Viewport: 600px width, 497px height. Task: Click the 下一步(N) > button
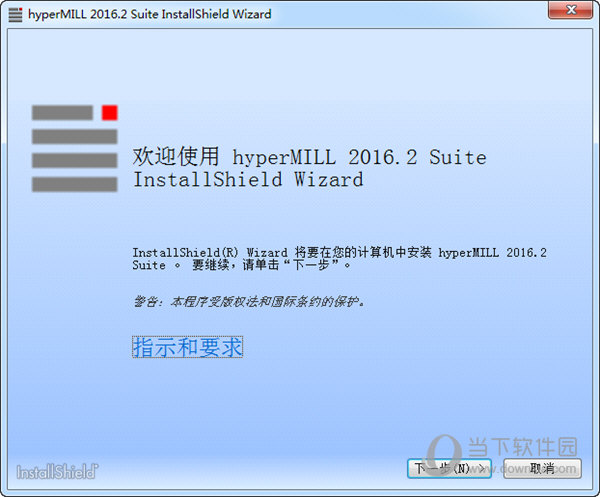coord(449,468)
